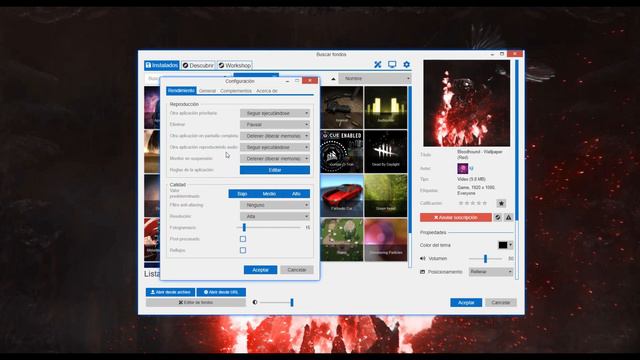This screenshot has width=640, height=360.
Task: Select the red car wallpaper thumbnail
Action: 342,196
